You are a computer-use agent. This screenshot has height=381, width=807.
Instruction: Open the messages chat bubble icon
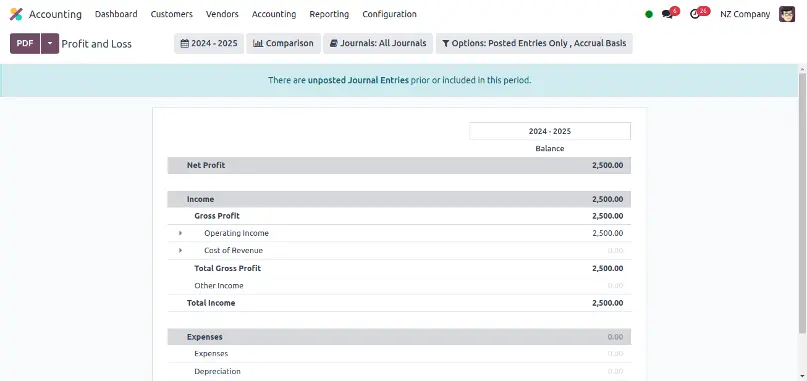(x=668, y=14)
